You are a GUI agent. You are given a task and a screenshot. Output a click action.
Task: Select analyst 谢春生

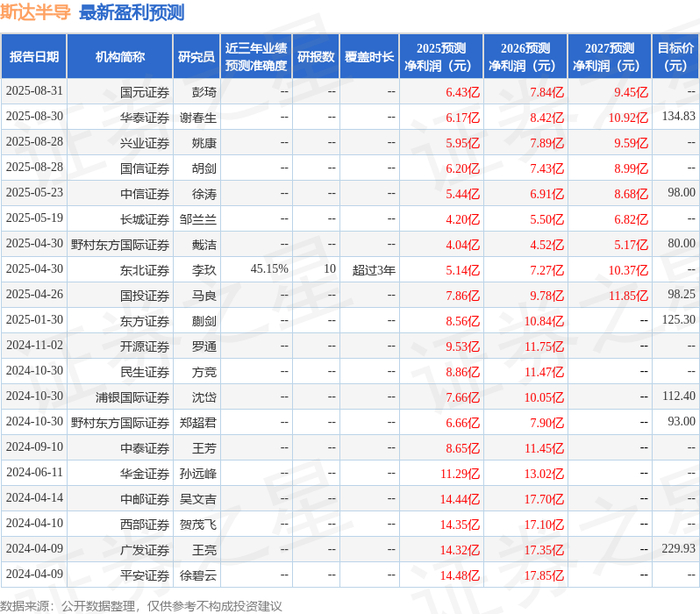(198, 118)
